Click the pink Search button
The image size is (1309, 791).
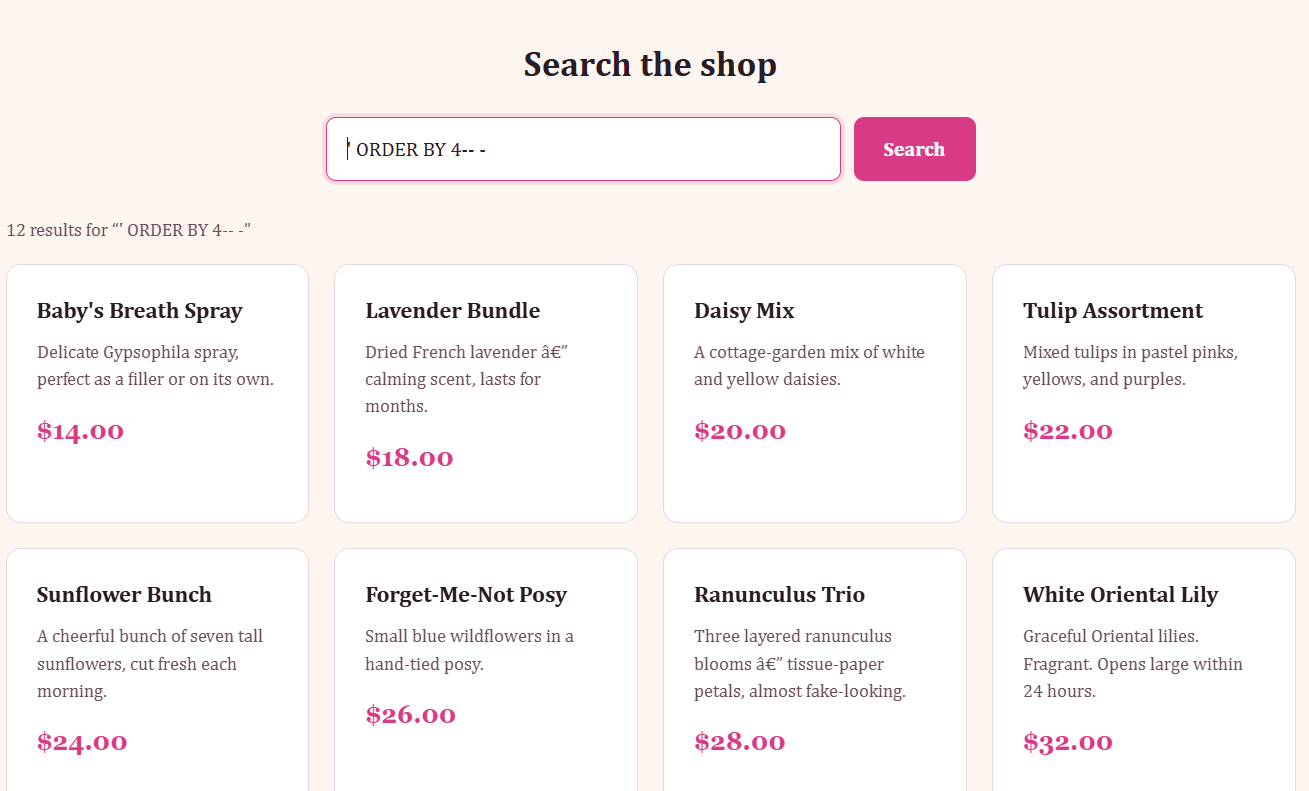(x=914, y=149)
